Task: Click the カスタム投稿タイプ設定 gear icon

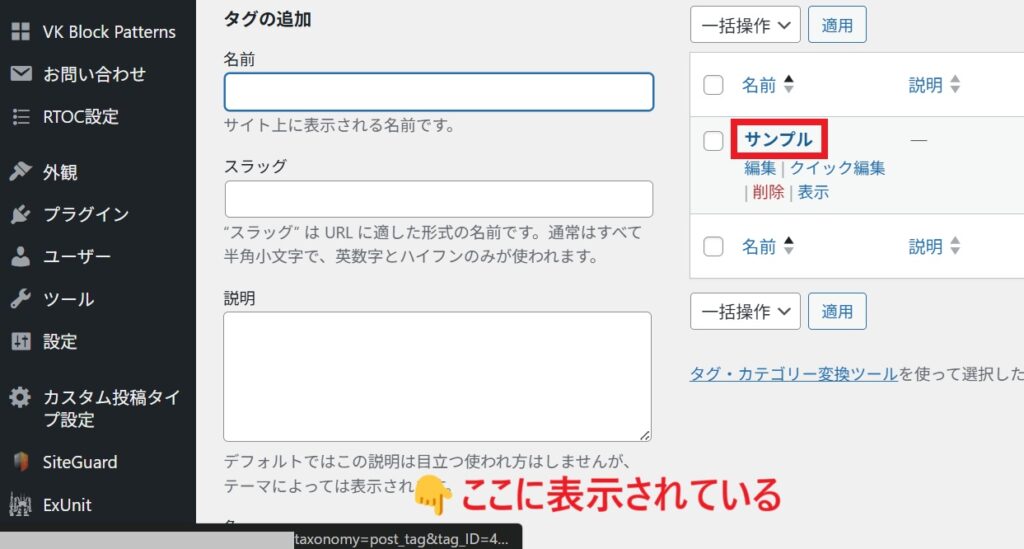Action: click(x=20, y=396)
